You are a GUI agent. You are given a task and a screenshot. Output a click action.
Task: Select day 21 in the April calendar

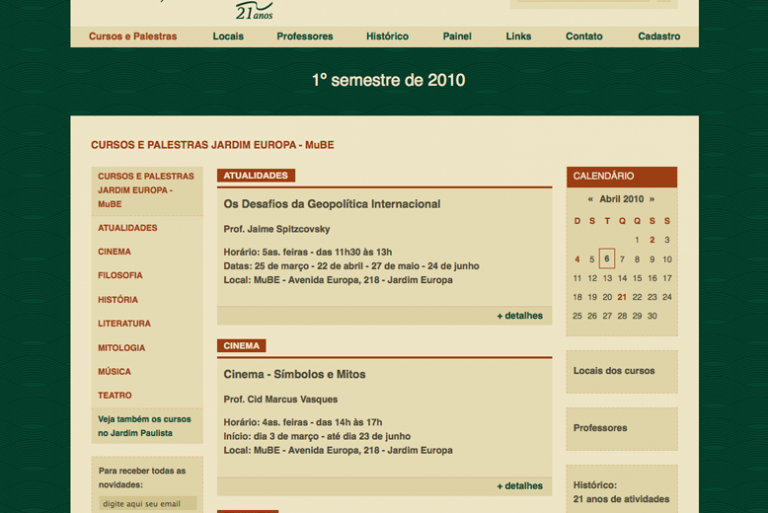[622, 297]
